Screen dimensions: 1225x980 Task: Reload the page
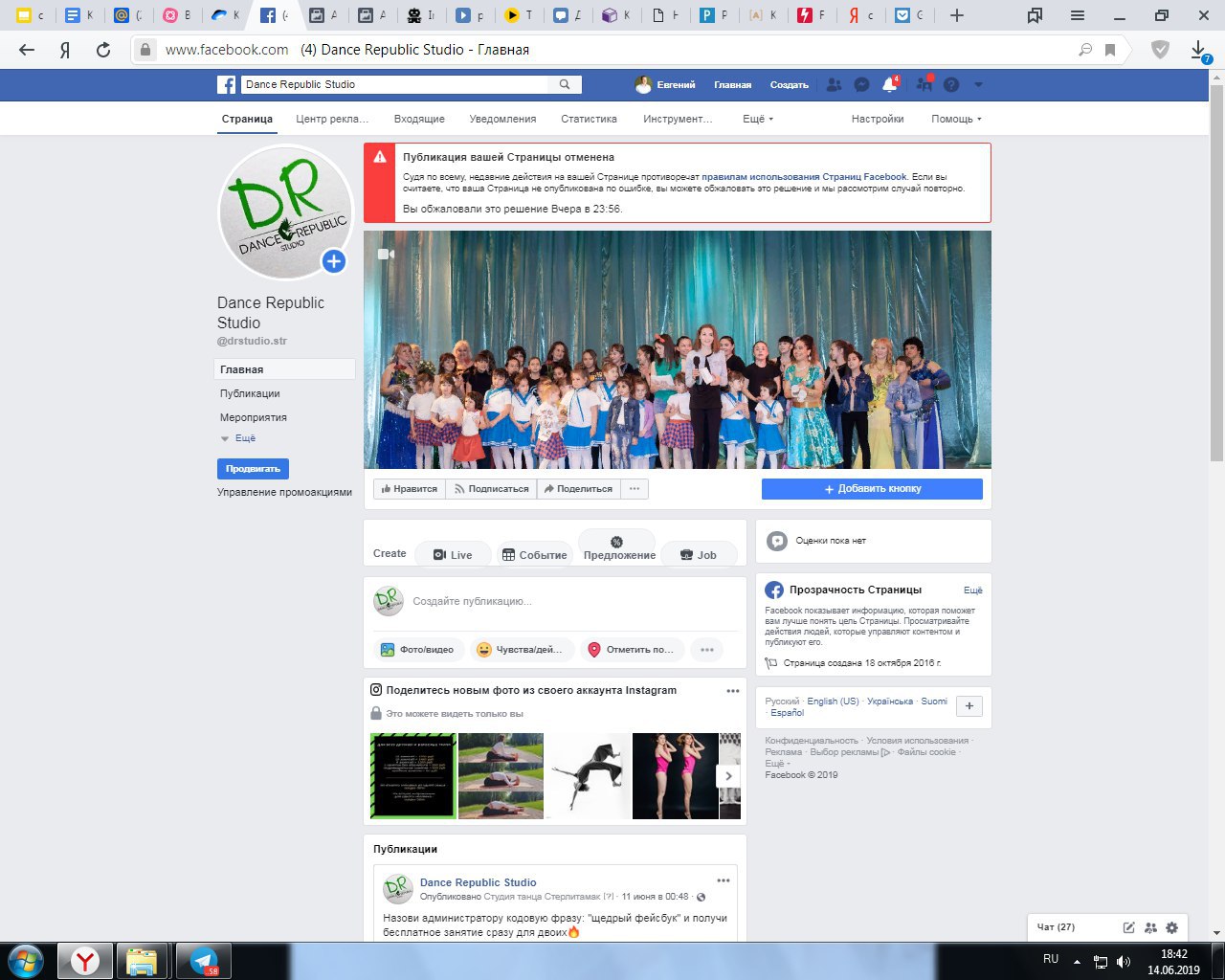tap(103, 50)
